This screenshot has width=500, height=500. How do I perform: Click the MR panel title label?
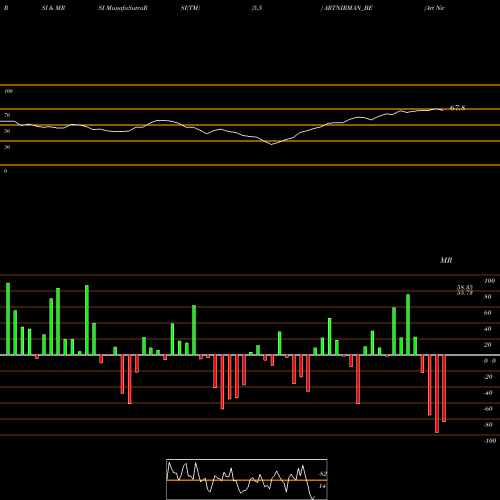point(446,260)
